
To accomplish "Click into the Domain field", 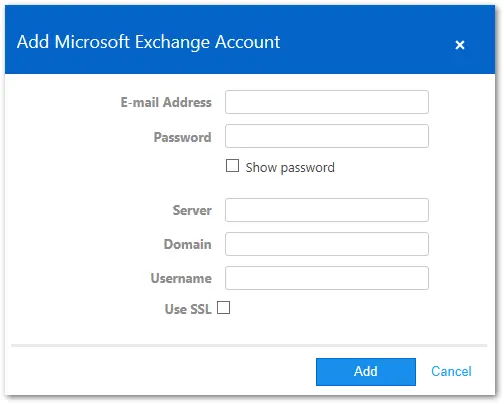I will coord(327,244).
